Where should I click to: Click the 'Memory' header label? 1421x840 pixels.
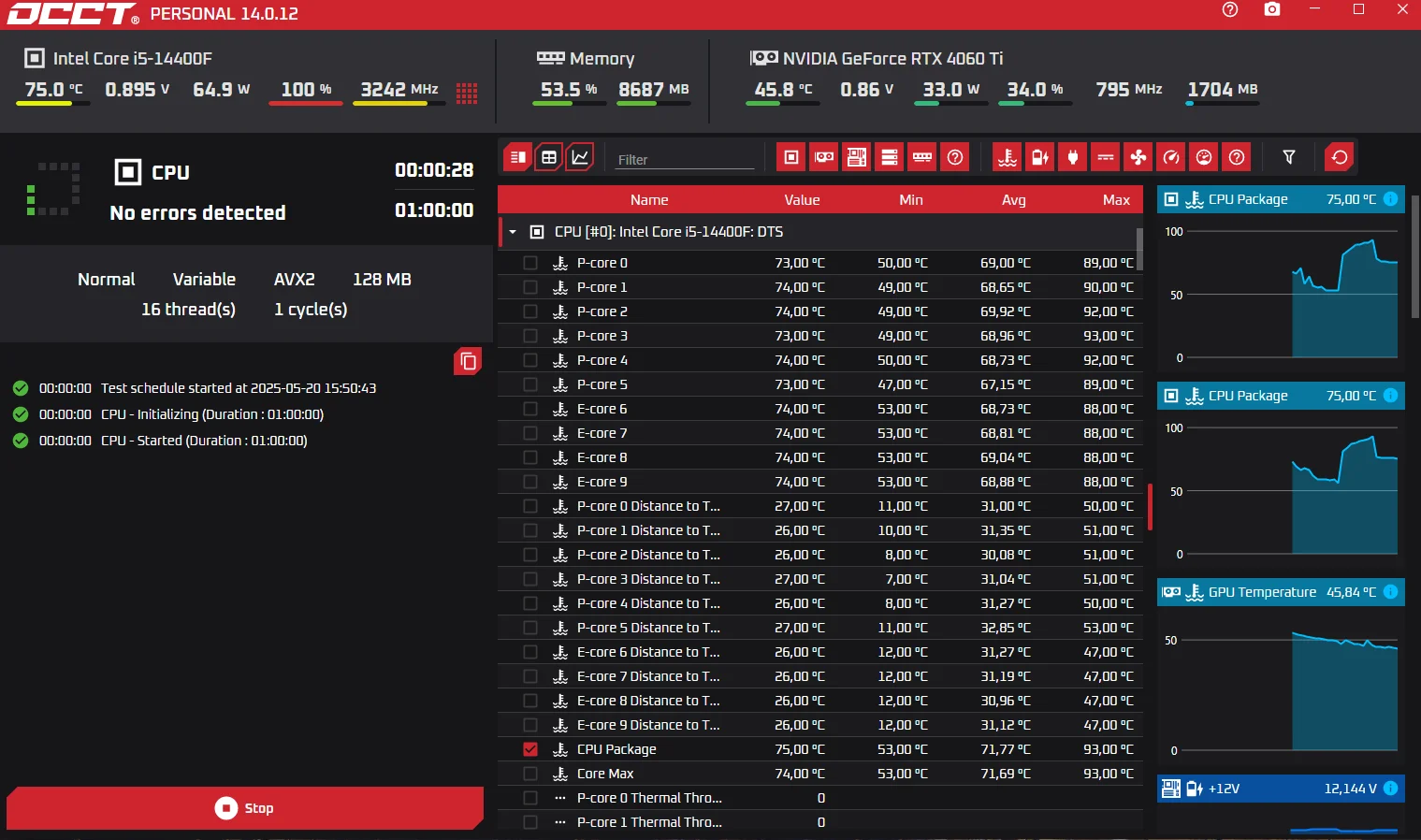point(602,59)
